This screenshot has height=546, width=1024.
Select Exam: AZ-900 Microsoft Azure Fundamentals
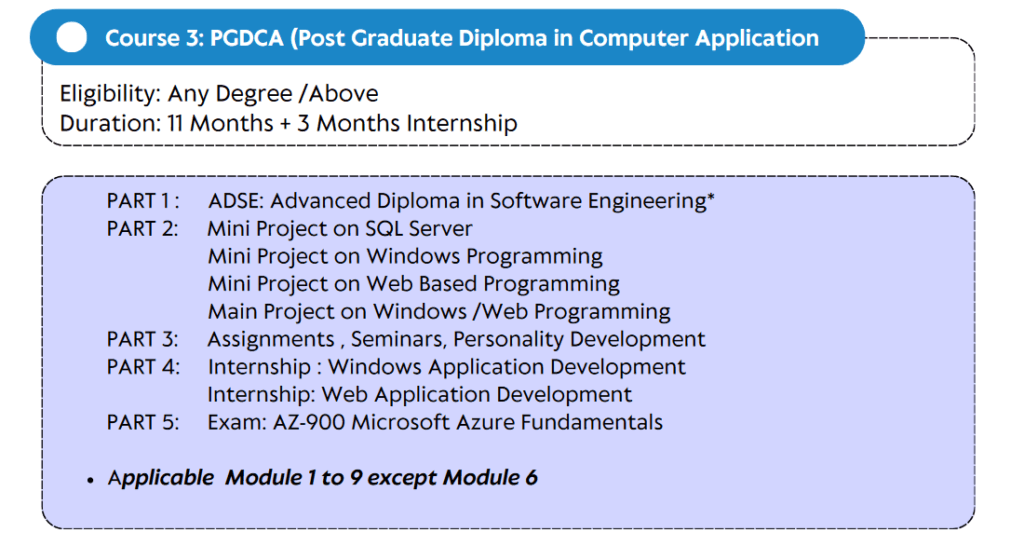click(435, 422)
